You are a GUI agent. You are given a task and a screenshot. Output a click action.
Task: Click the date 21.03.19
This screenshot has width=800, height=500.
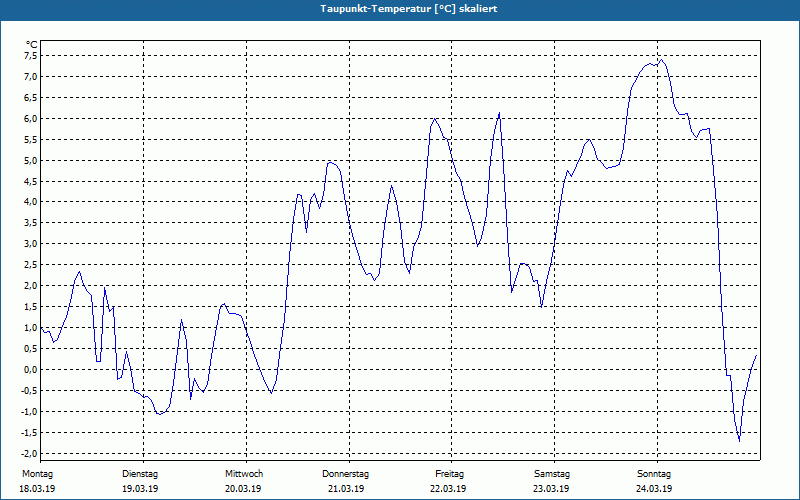pyautogui.click(x=346, y=489)
